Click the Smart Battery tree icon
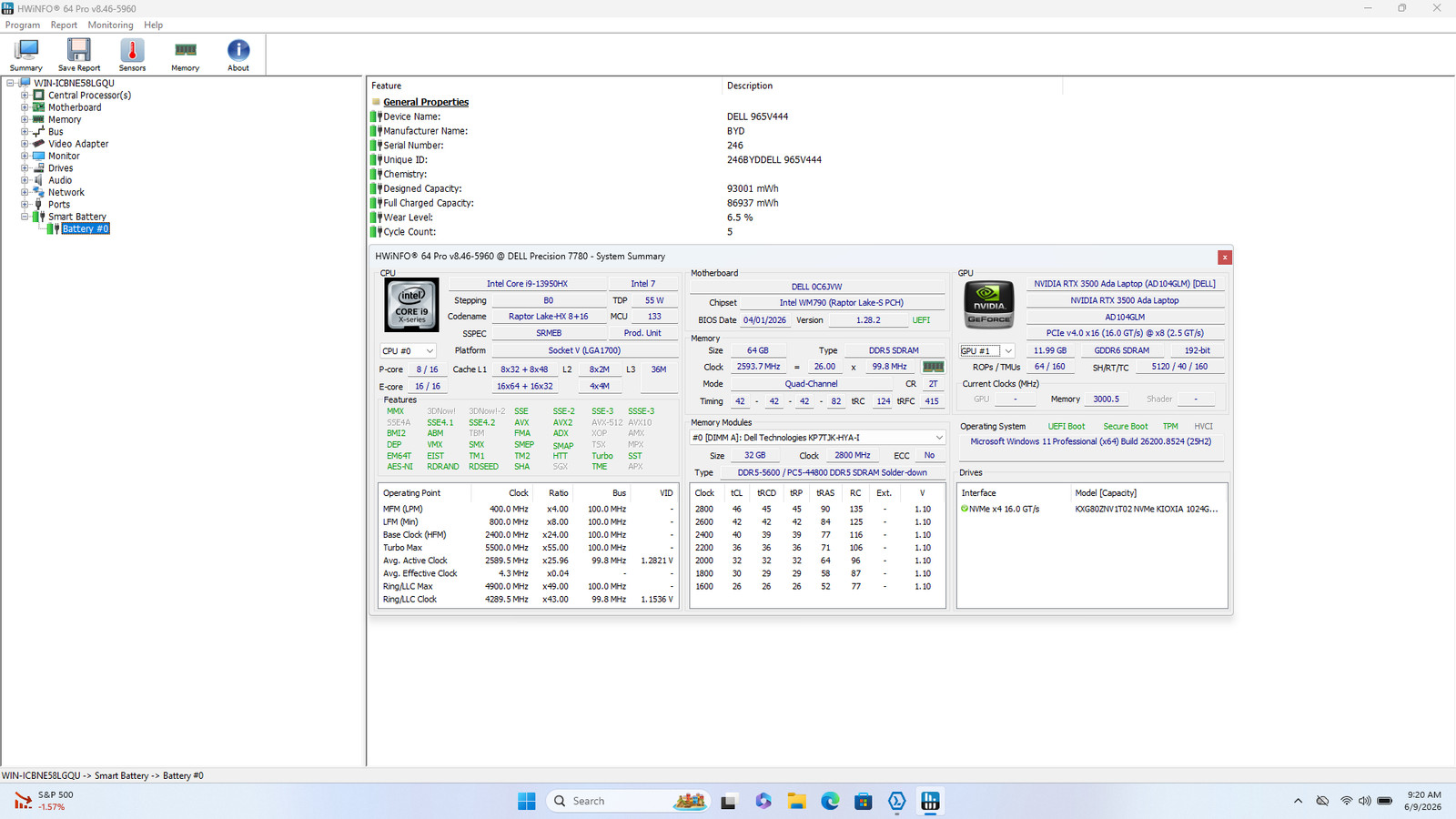Viewport: 1456px width, 819px height. tap(39, 217)
